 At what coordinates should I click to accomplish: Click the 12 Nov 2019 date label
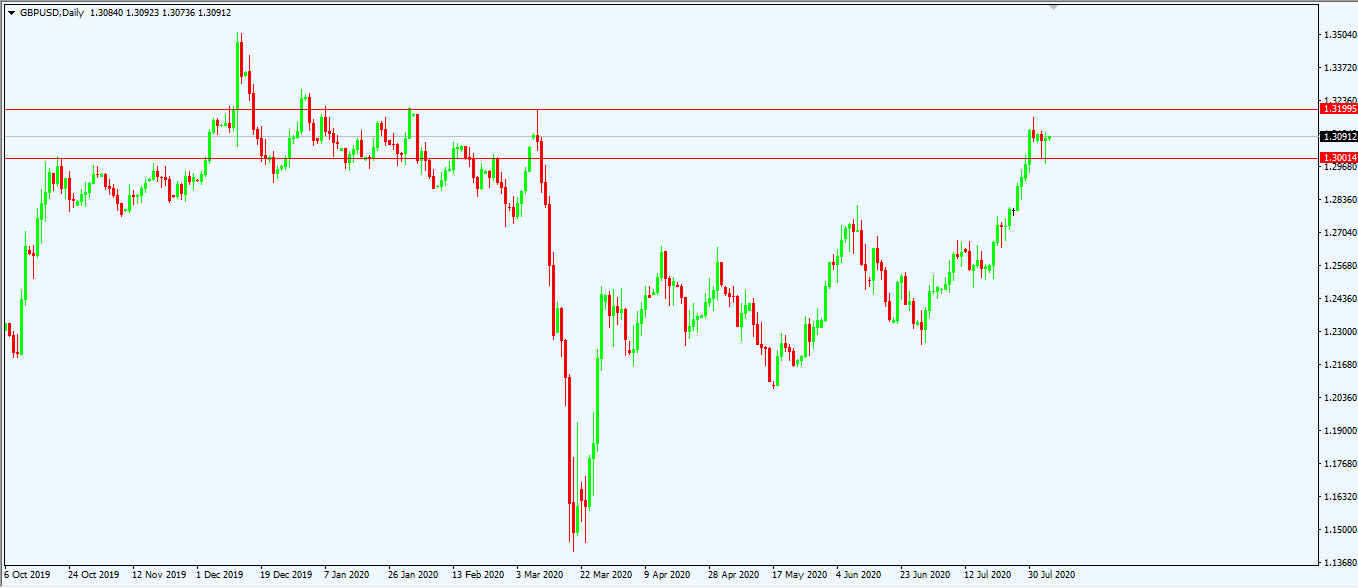click(x=158, y=576)
